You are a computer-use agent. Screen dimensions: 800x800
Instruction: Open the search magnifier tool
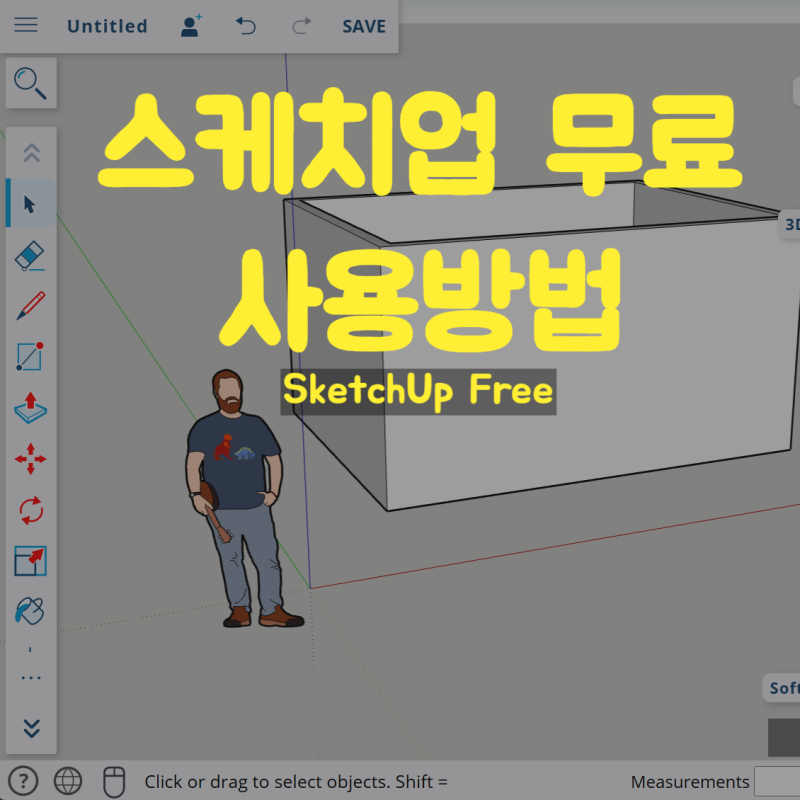[31, 83]
